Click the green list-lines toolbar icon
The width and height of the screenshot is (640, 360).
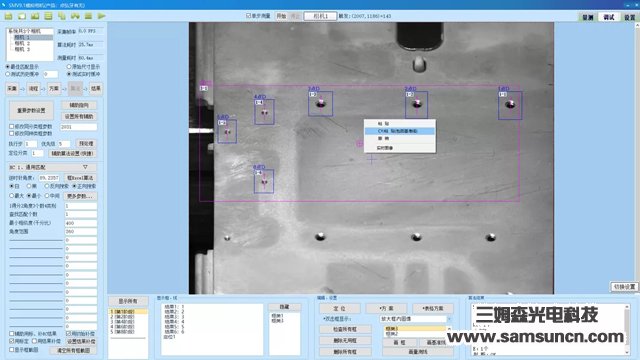point(48,16)
